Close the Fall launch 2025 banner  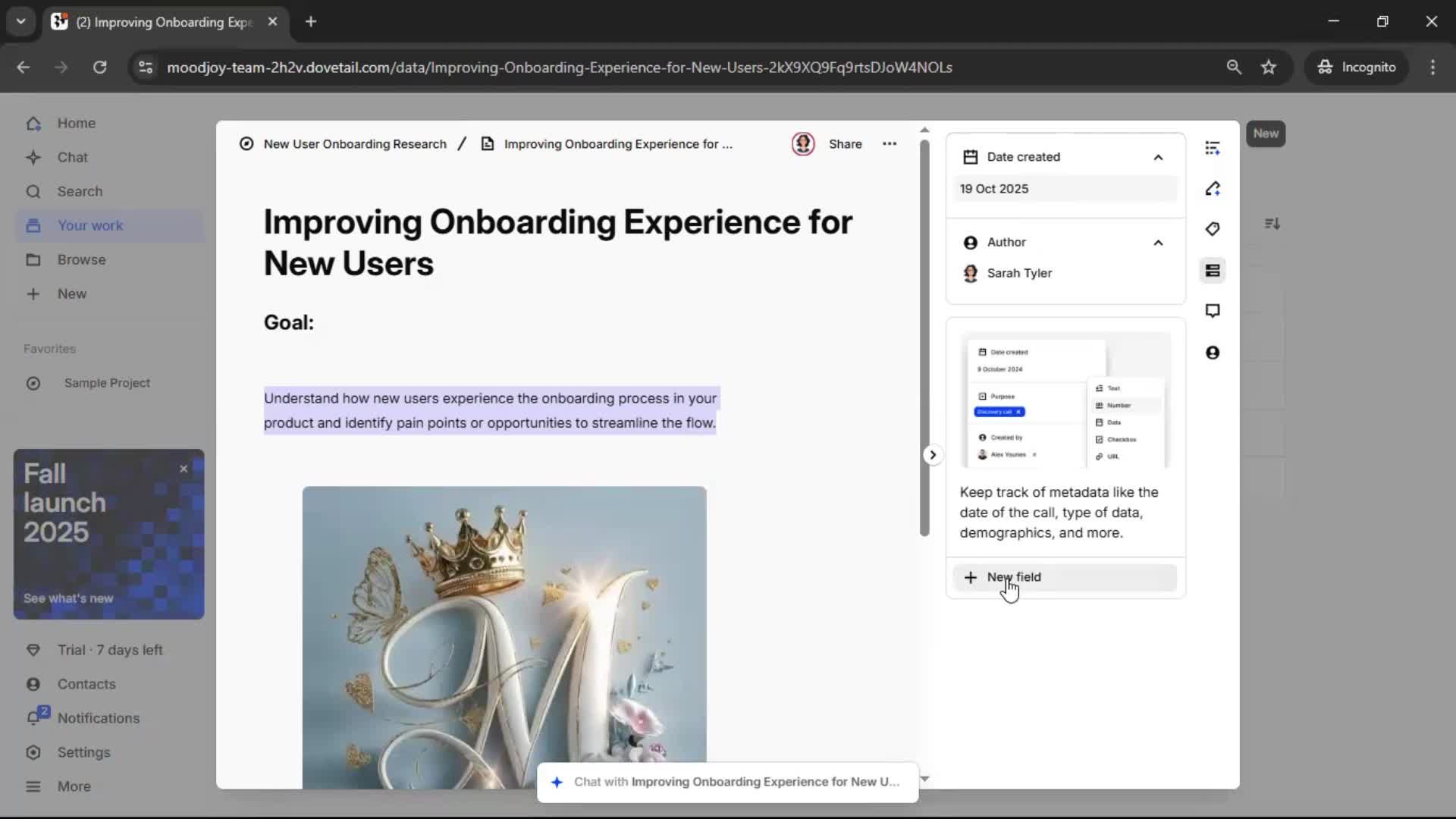tap(184, 469)
